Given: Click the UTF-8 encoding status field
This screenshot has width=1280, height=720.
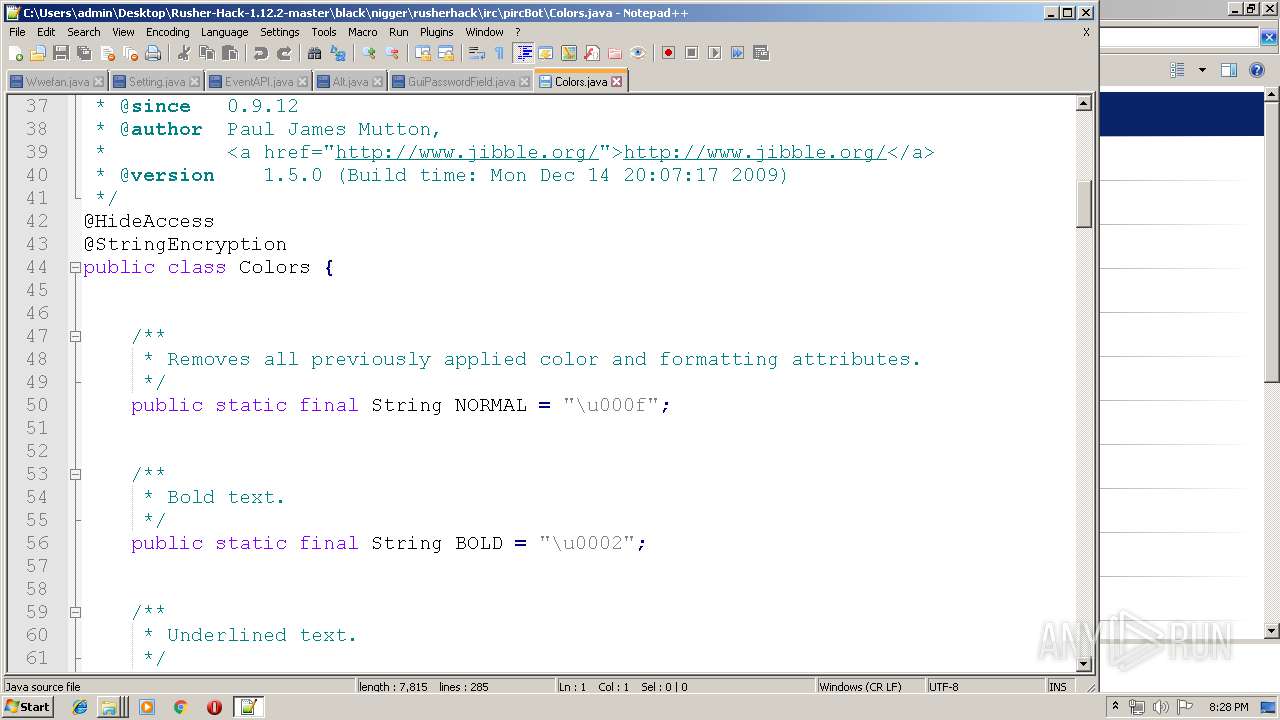Looking at the screenshot, I should click(984, 687).
